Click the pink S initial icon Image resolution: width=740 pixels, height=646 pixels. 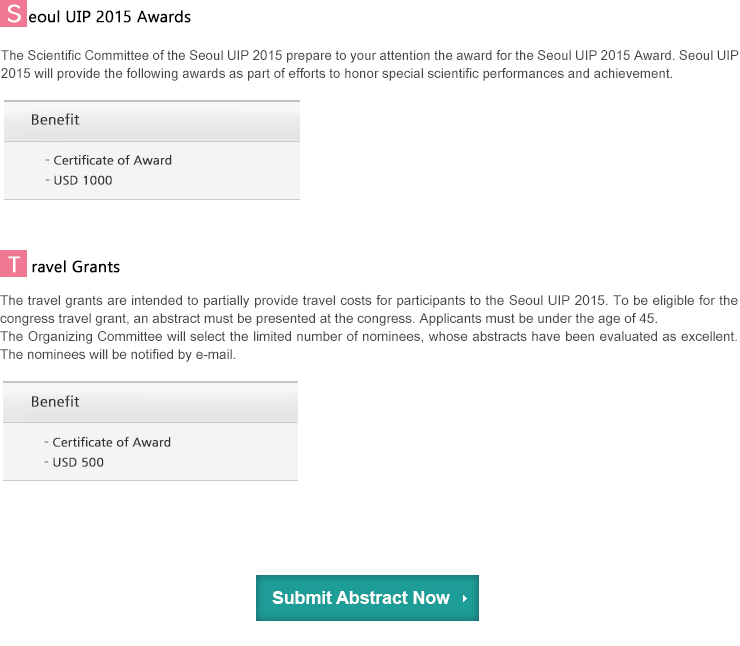click(x=13, y=13)
